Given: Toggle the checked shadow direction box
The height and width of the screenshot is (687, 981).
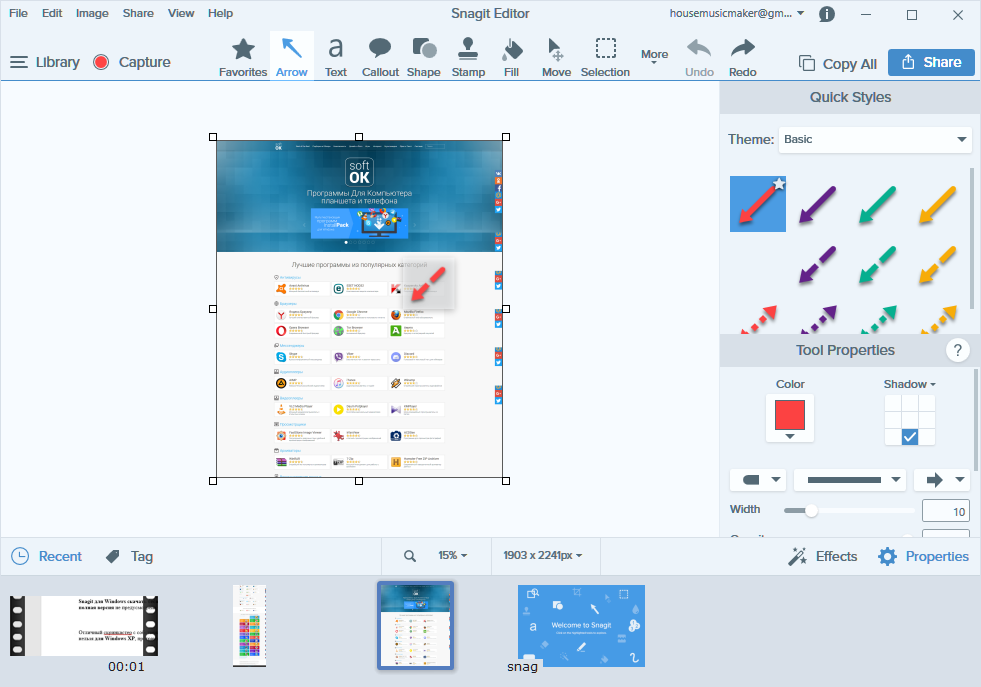Looking at the screenshot, I should [910, 437].
